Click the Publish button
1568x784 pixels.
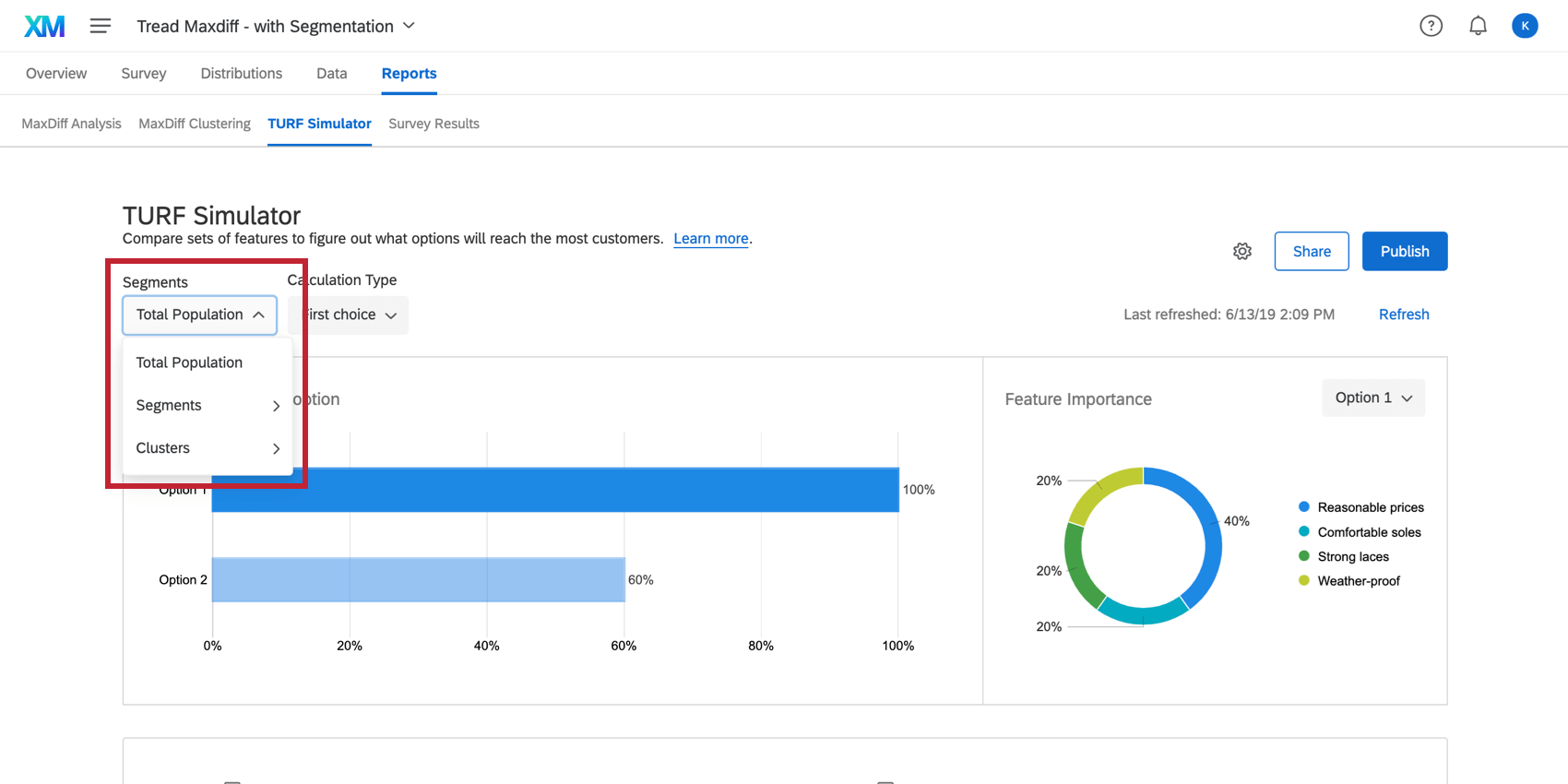point(1404,252)
